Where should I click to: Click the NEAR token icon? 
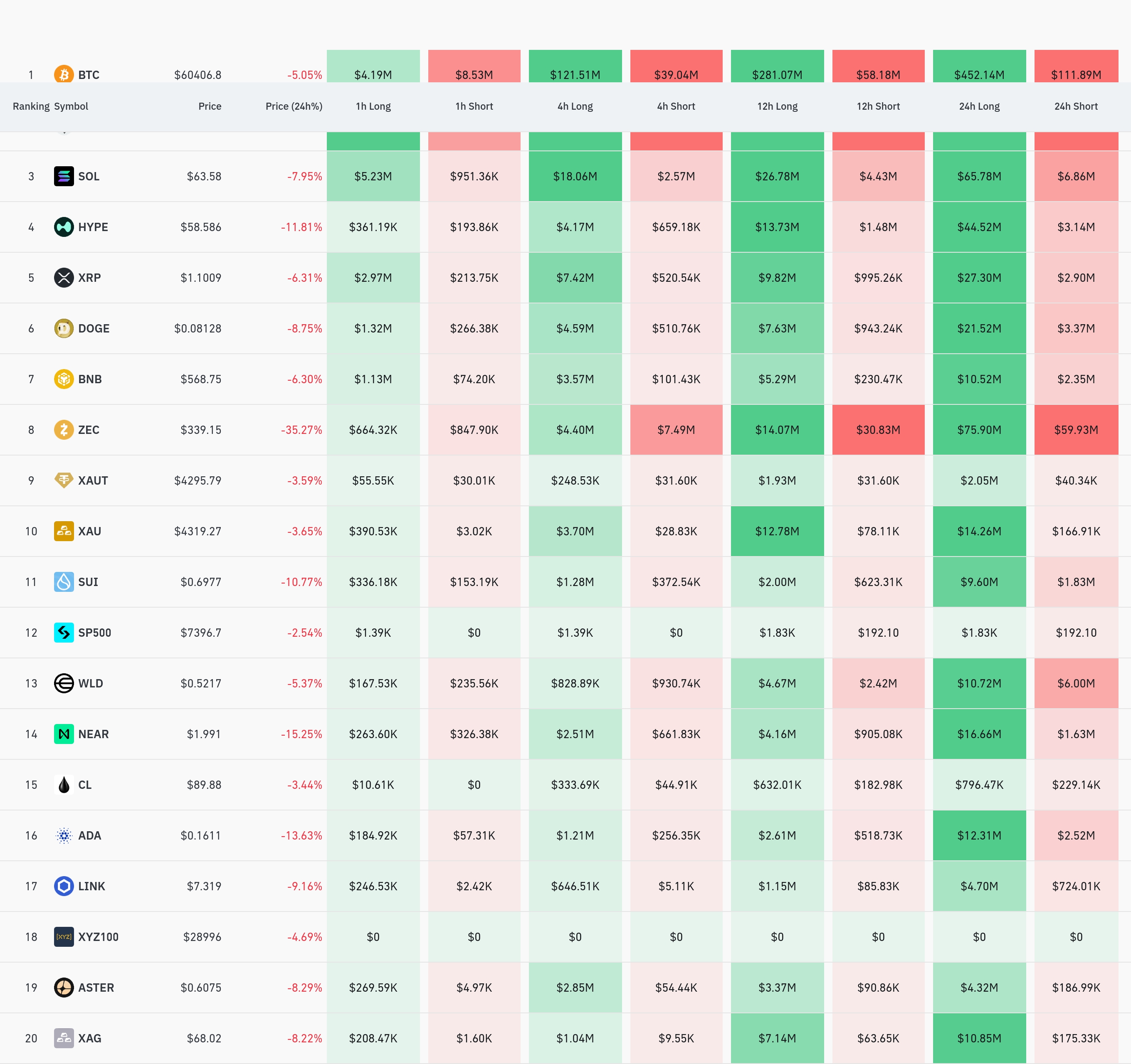[x=64, y=734]
